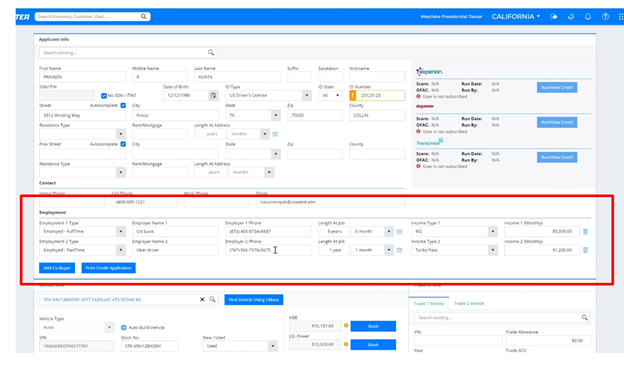Open Employment 1 Type dropdown
This screenshot has height=366, width=624.
click(121, 232)
